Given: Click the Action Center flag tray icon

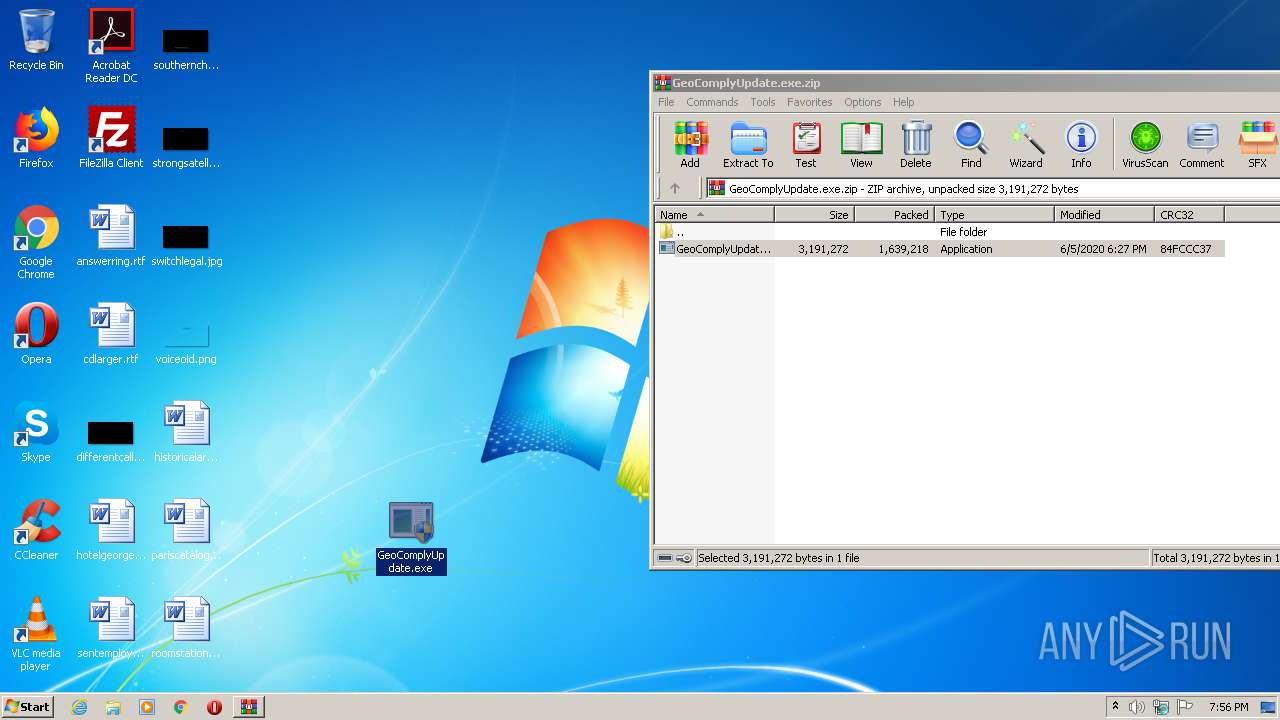Looking at the screenshot, I should click(x=1185, y=707).
